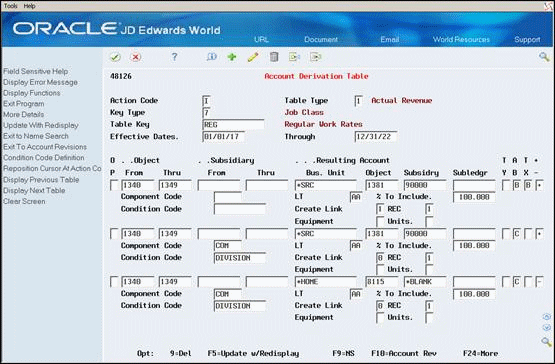Click the magnifier icon at top right
555x364 pixels.
544,57
